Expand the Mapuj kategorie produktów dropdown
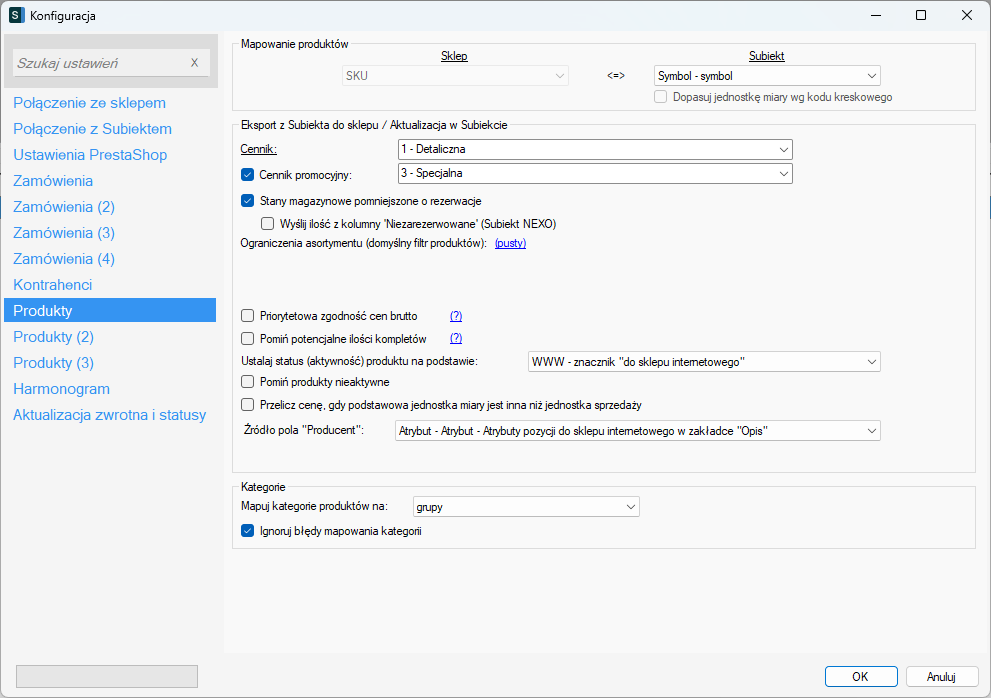Viewport: 991px width, 698px height. pos(526,507)
